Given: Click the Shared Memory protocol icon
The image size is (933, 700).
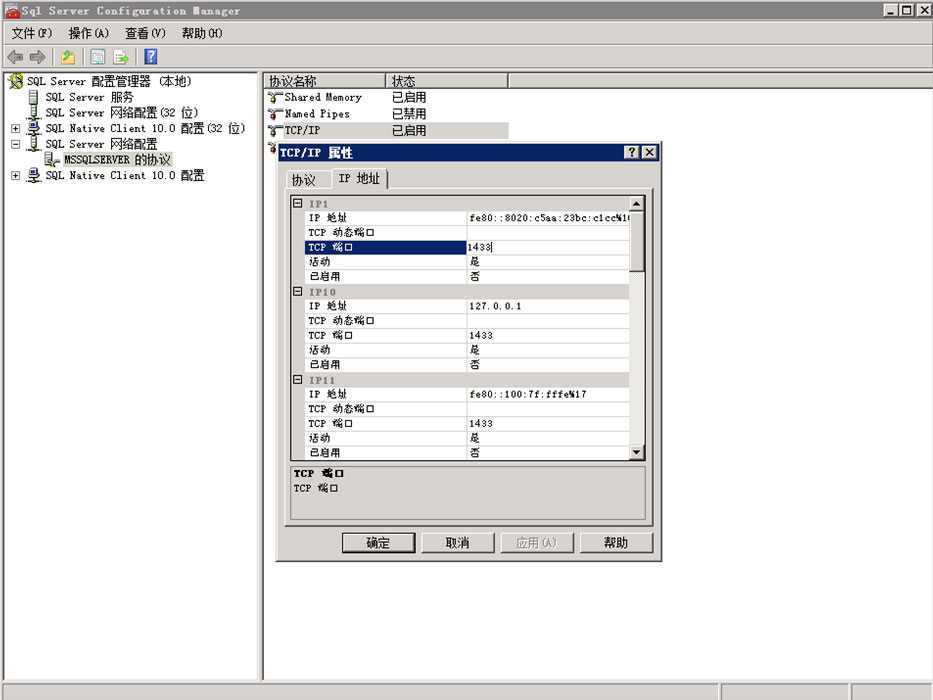Looking at the screenshot, I should [274, 98].
